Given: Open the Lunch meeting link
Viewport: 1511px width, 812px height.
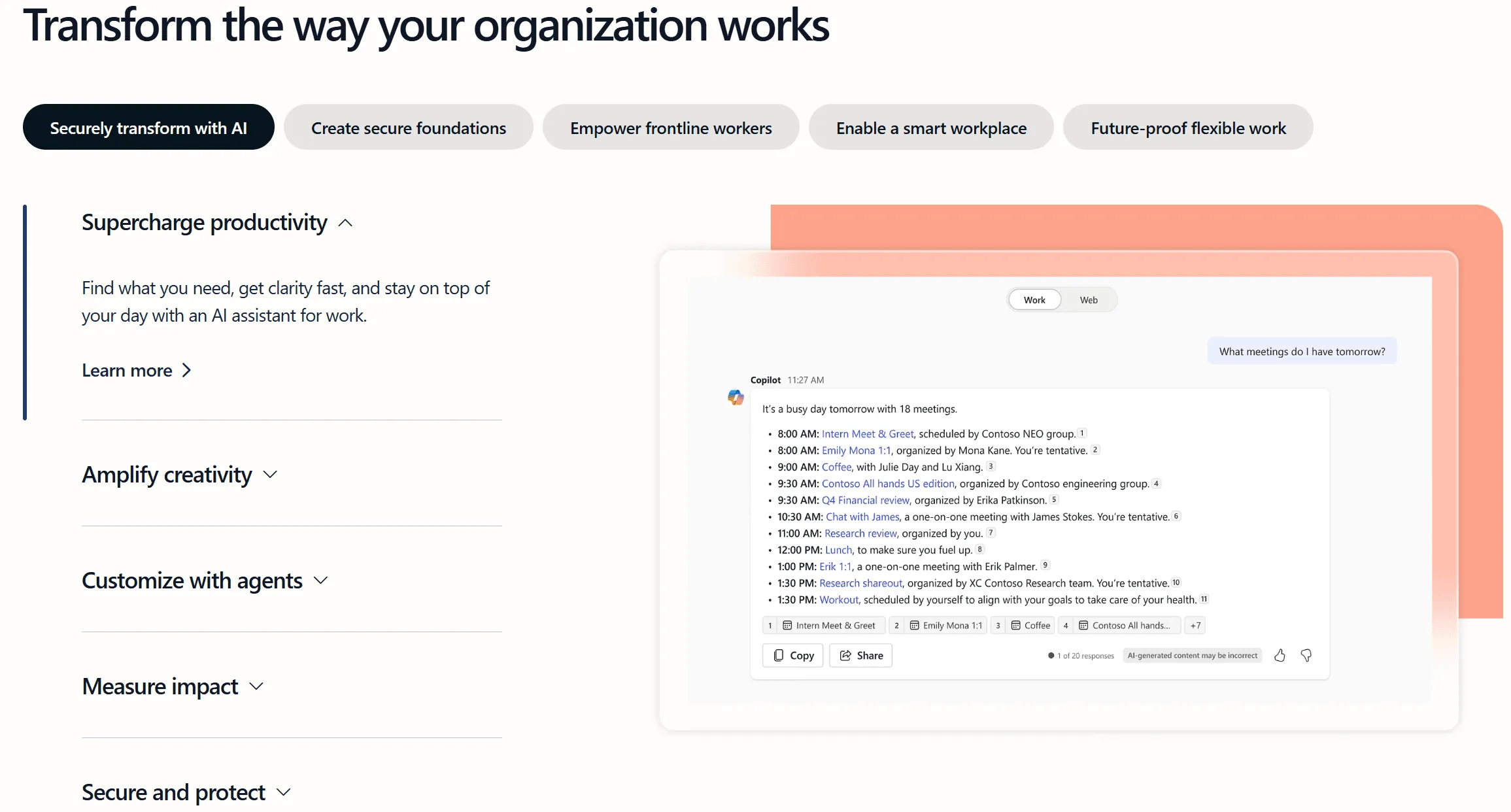Looking at the screenshot, I should (x=839, y=550).
